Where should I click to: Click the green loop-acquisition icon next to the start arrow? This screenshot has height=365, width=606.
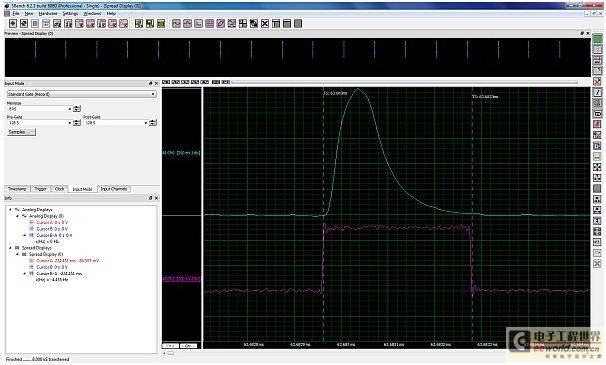(x=24, y=24)
